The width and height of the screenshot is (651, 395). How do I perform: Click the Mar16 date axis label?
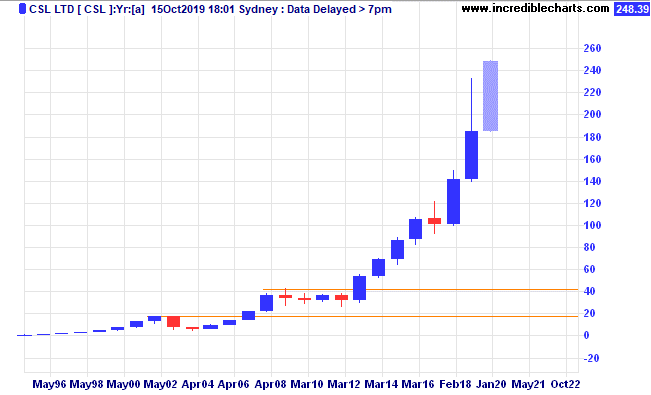pyautogui.click(x=418, y=384)
